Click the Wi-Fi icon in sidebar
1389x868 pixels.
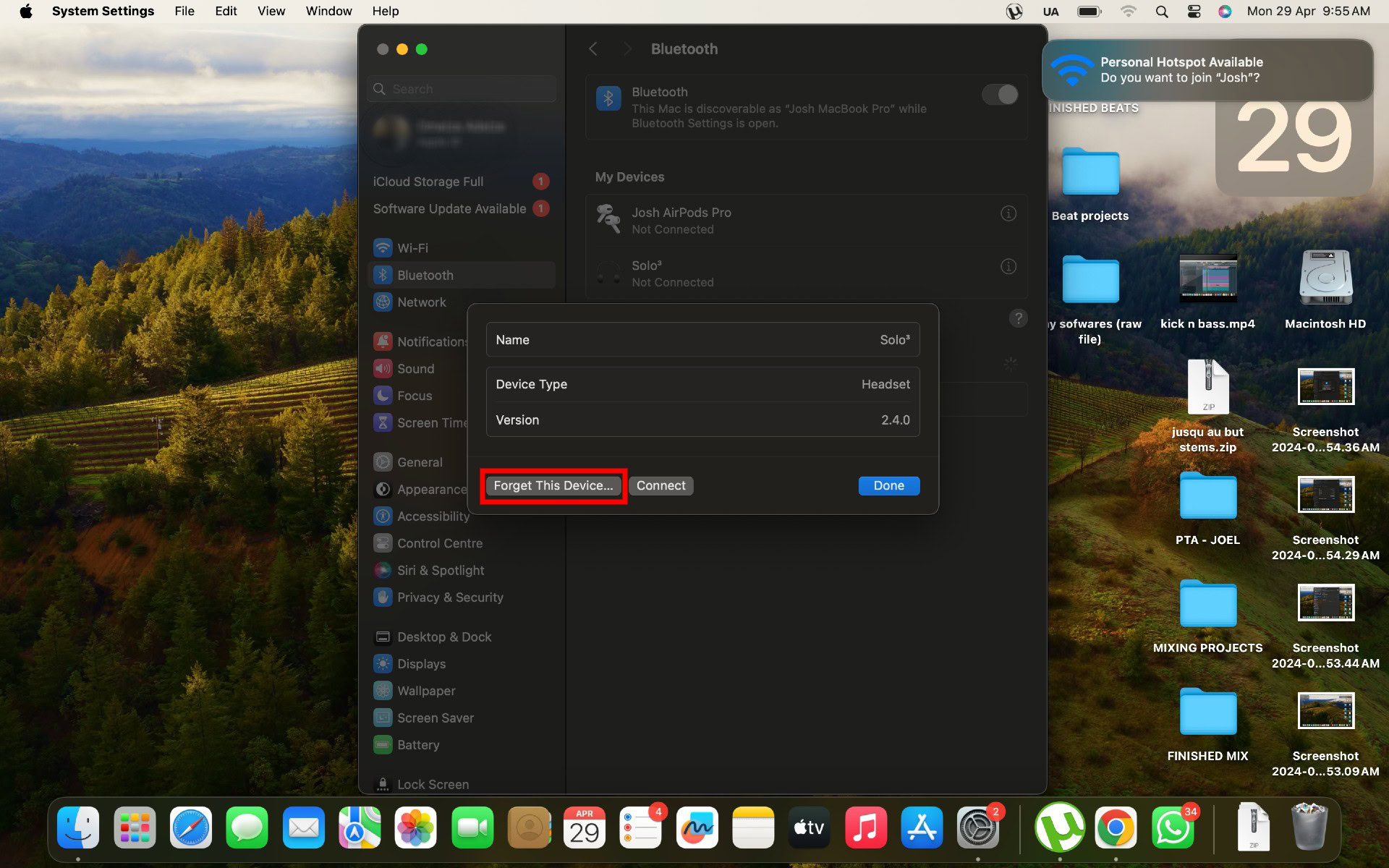click(382, 247)
